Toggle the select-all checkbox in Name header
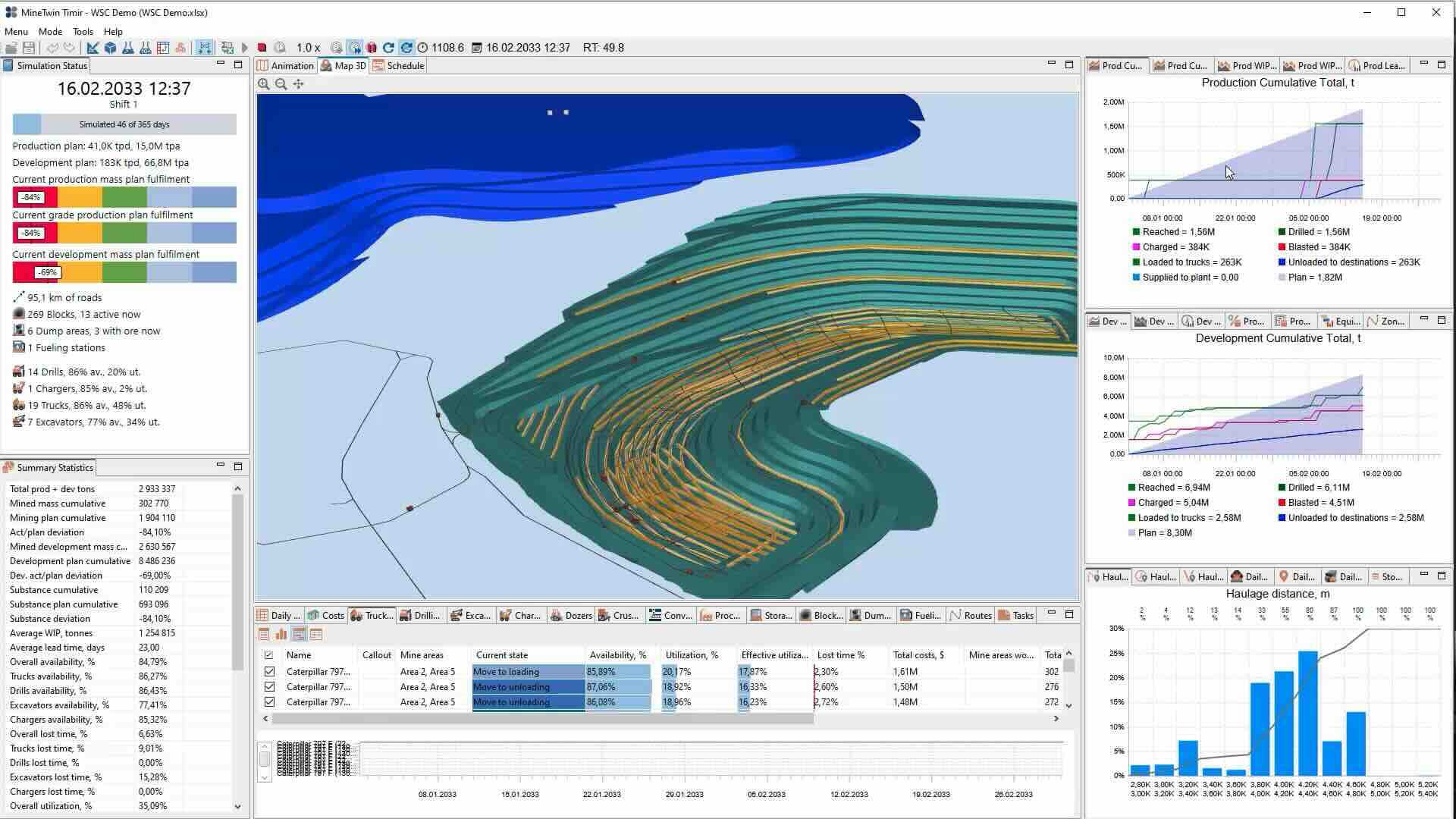The width and height of the screenshot is (1456, 819). (x=268, y=654)
